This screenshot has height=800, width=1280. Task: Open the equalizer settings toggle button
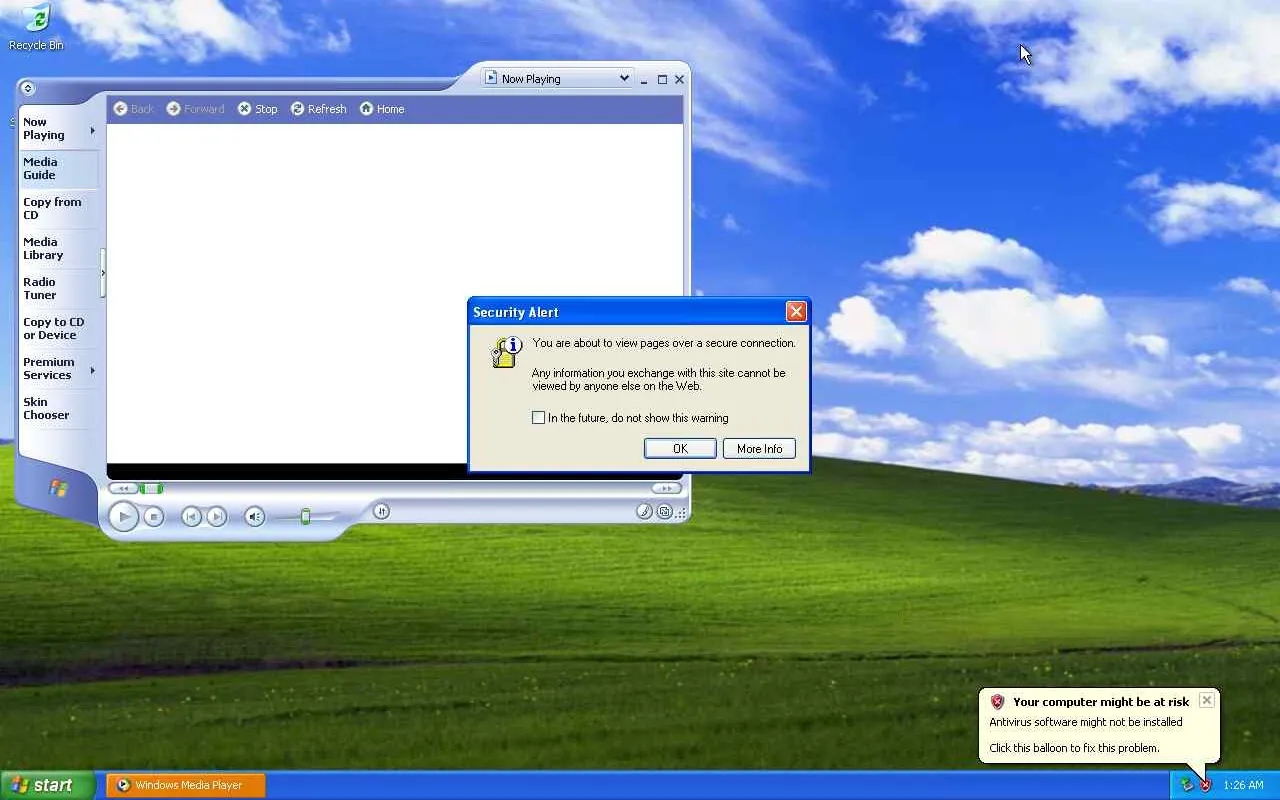coord(381,511)
